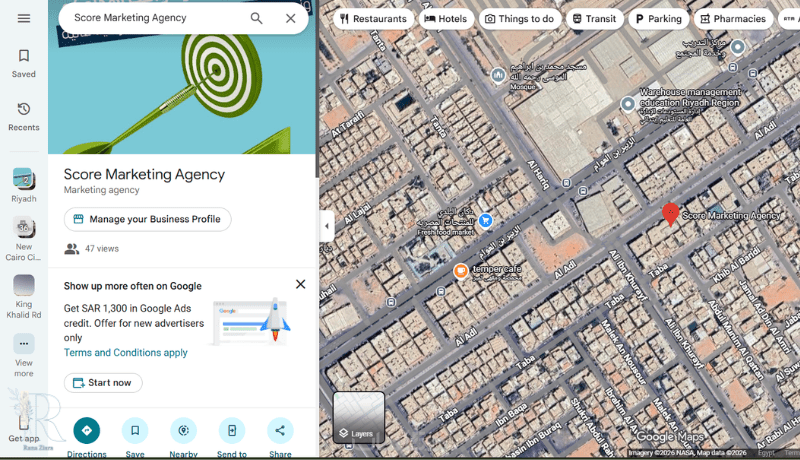Click Manage your Business Profile button

click(x=147, y=219)
